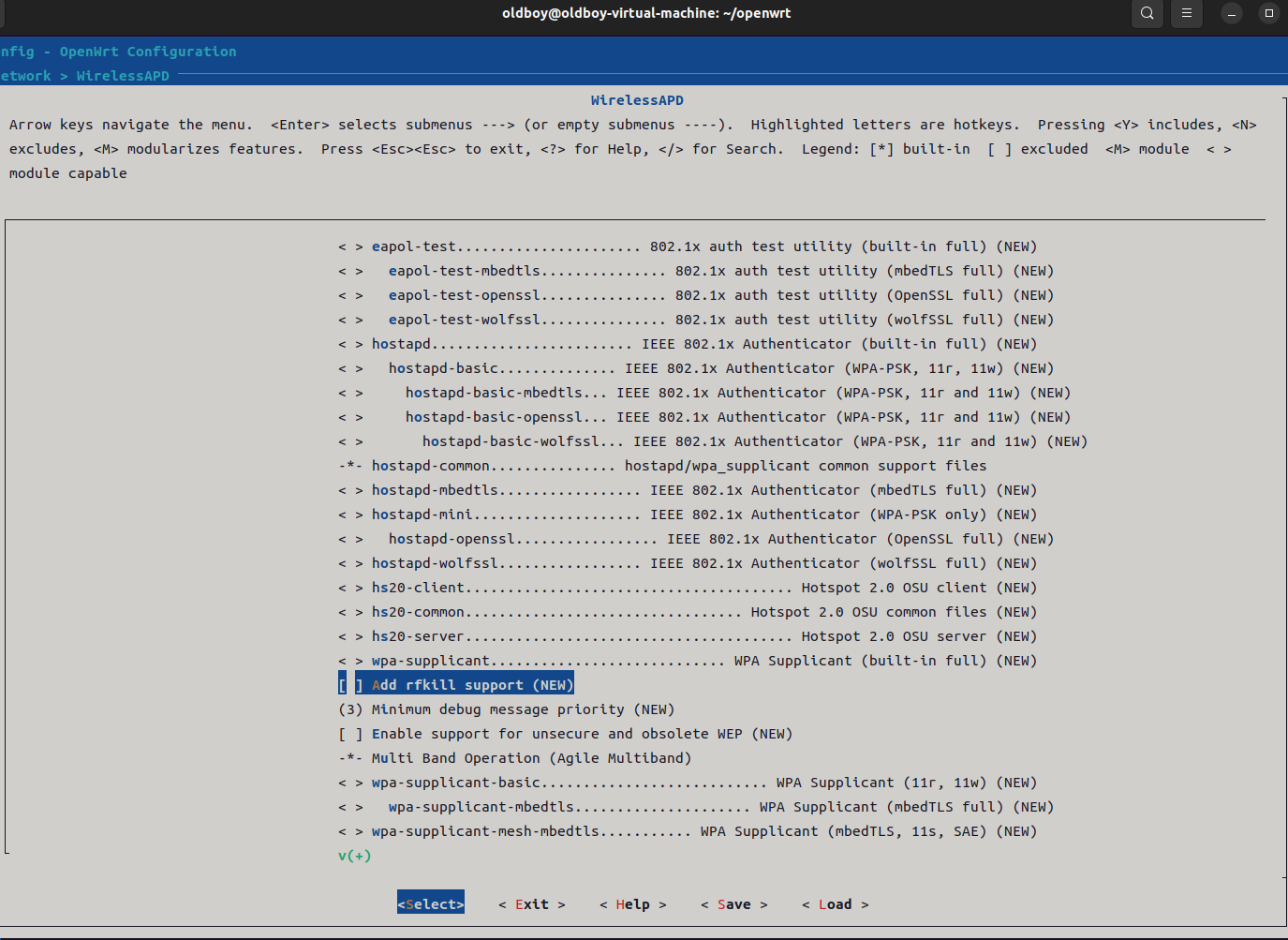This screenshot has height=940, width=1288.
Task: Click the terminal window title text
Action: click(x=646, y=13)
